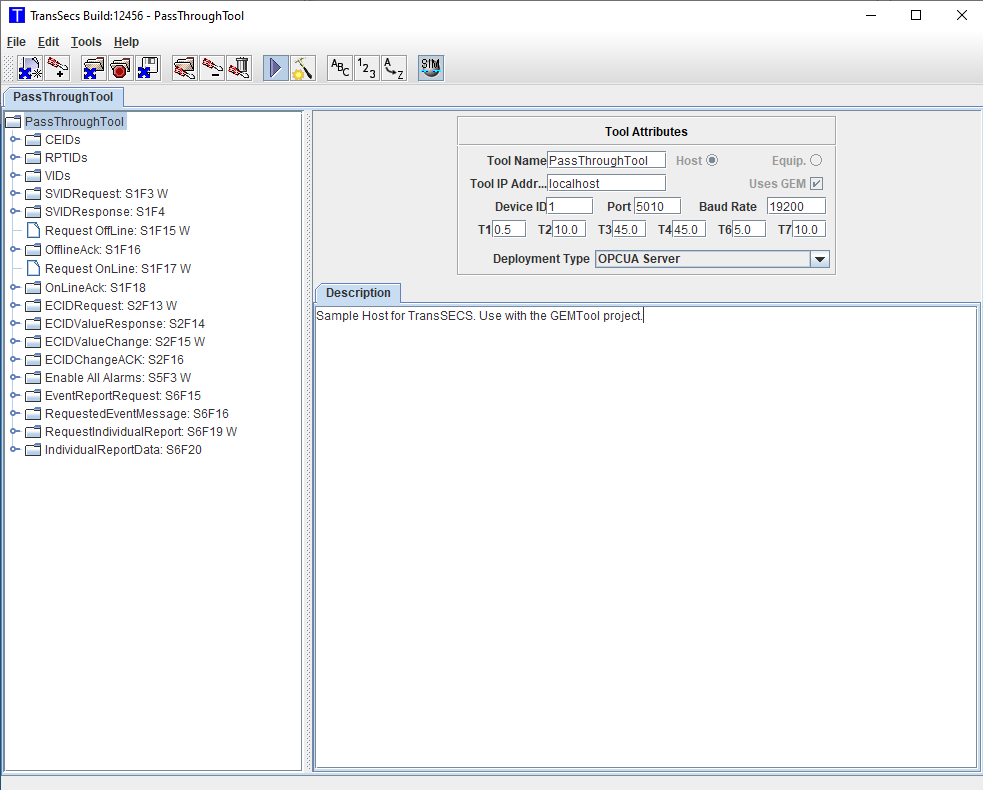Select Request OnLine: S1F17 W message
Screen dimensions: 983x790
118,268
